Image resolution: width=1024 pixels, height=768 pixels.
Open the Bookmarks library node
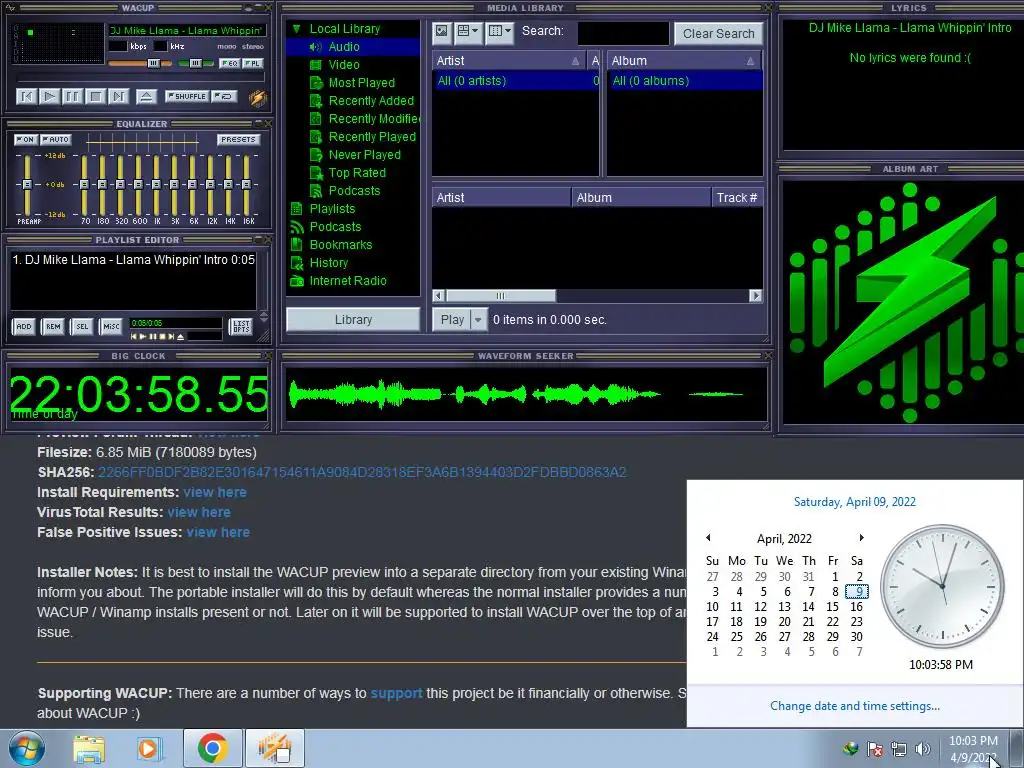pos(340,245)
